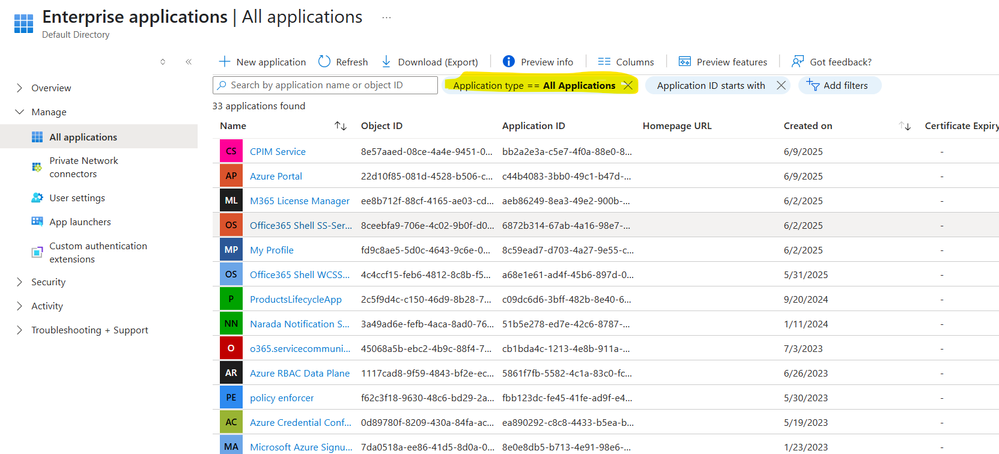This screenshot has height=454, width=999.
Task: Open the Application ID starts with filter
Action: [711, 85]
